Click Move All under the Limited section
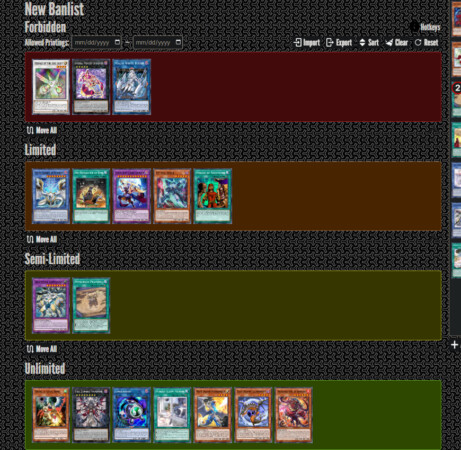This screenshot has height=450, width=461. point(42,239)
